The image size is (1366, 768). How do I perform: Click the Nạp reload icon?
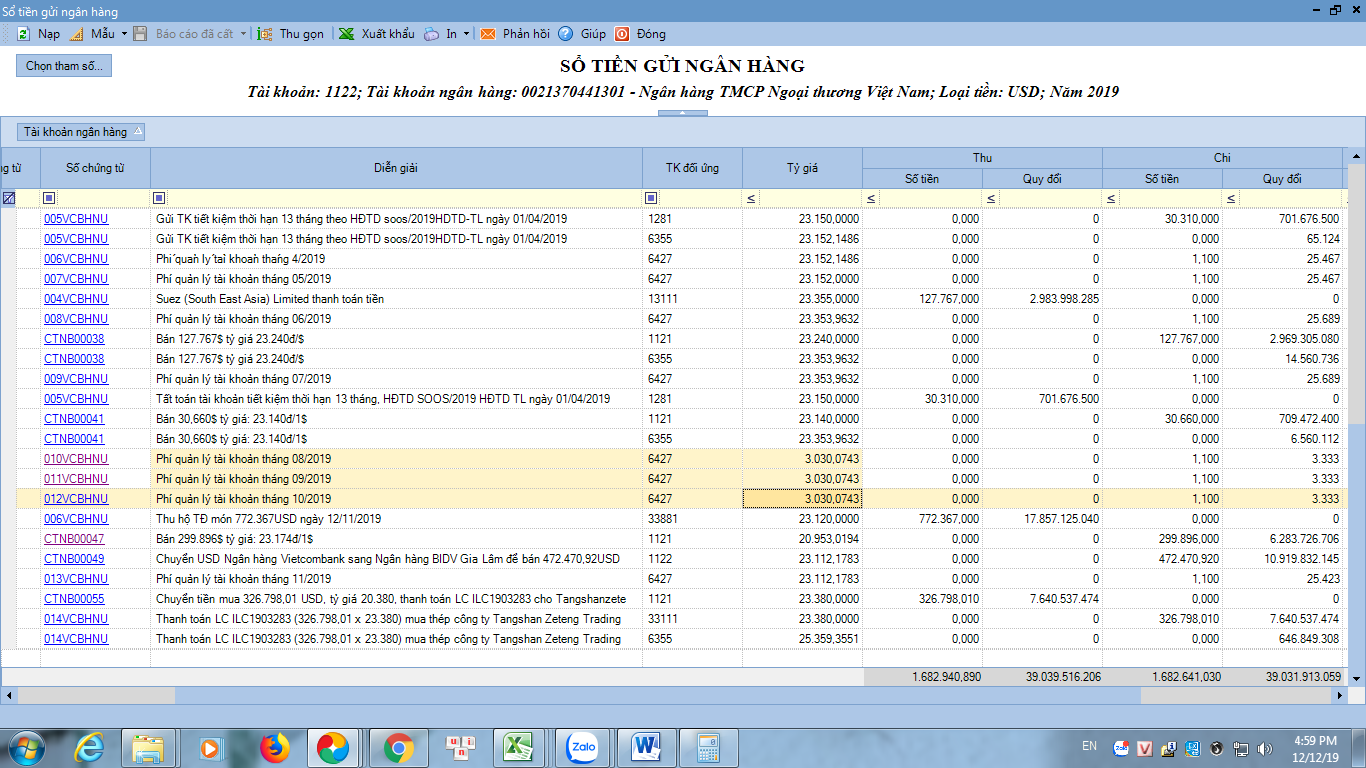pyautogui.click(x=22, y=33)
